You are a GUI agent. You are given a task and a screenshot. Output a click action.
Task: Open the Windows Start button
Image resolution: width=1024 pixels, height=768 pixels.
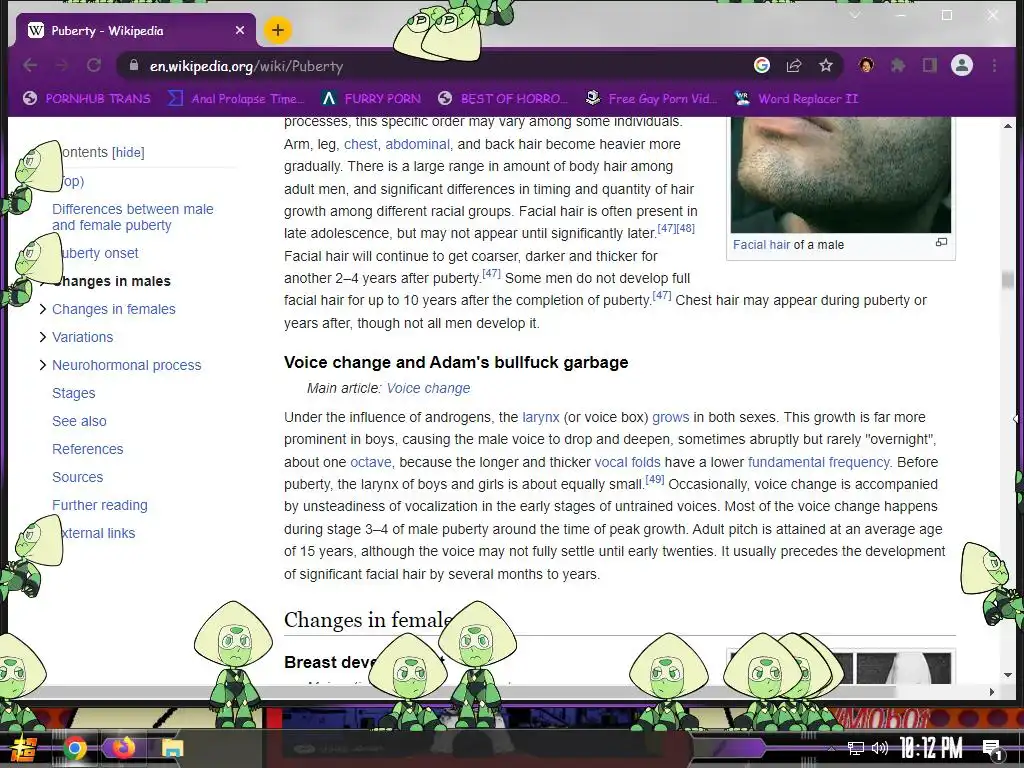coord(24,748)
